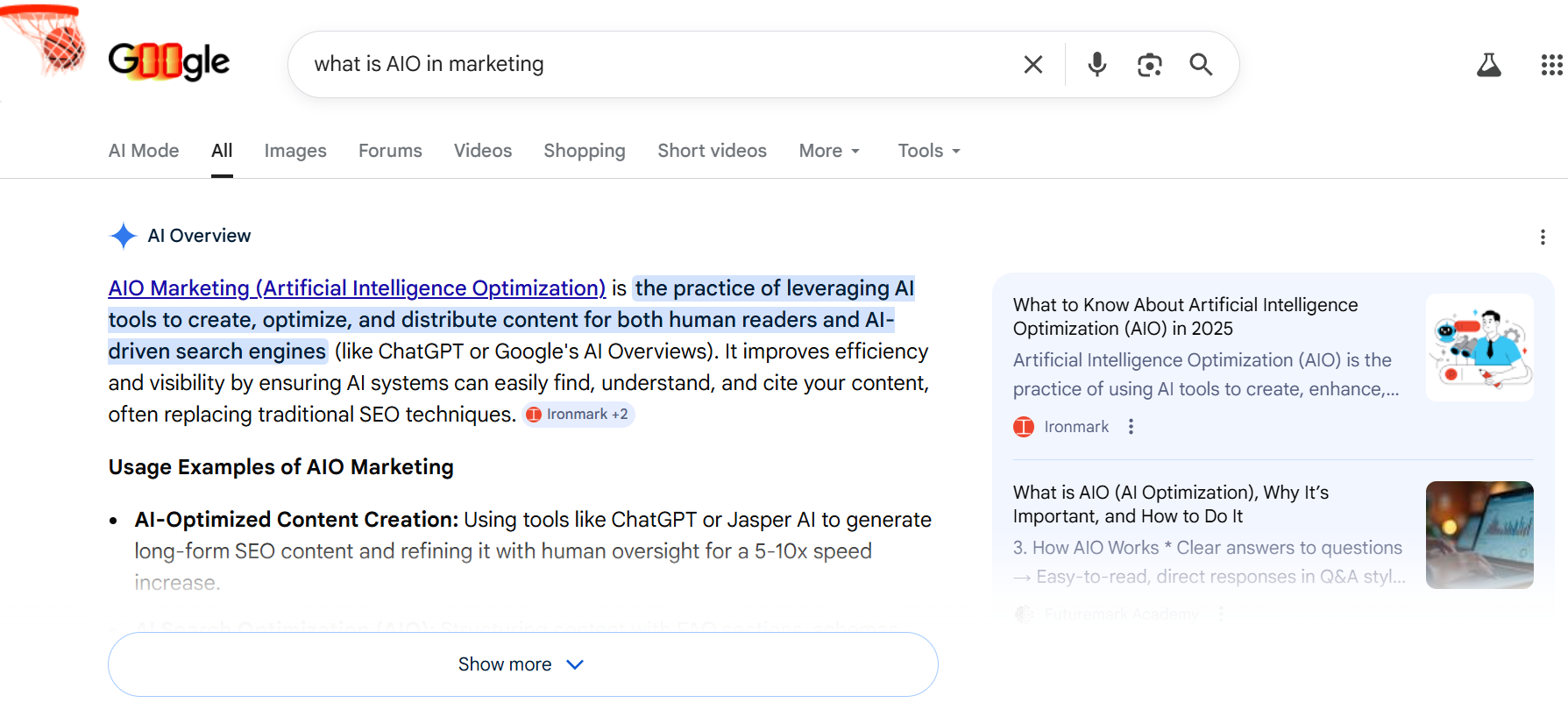
Task: Expand the More dropdown
Action: (x=829, y=151)
